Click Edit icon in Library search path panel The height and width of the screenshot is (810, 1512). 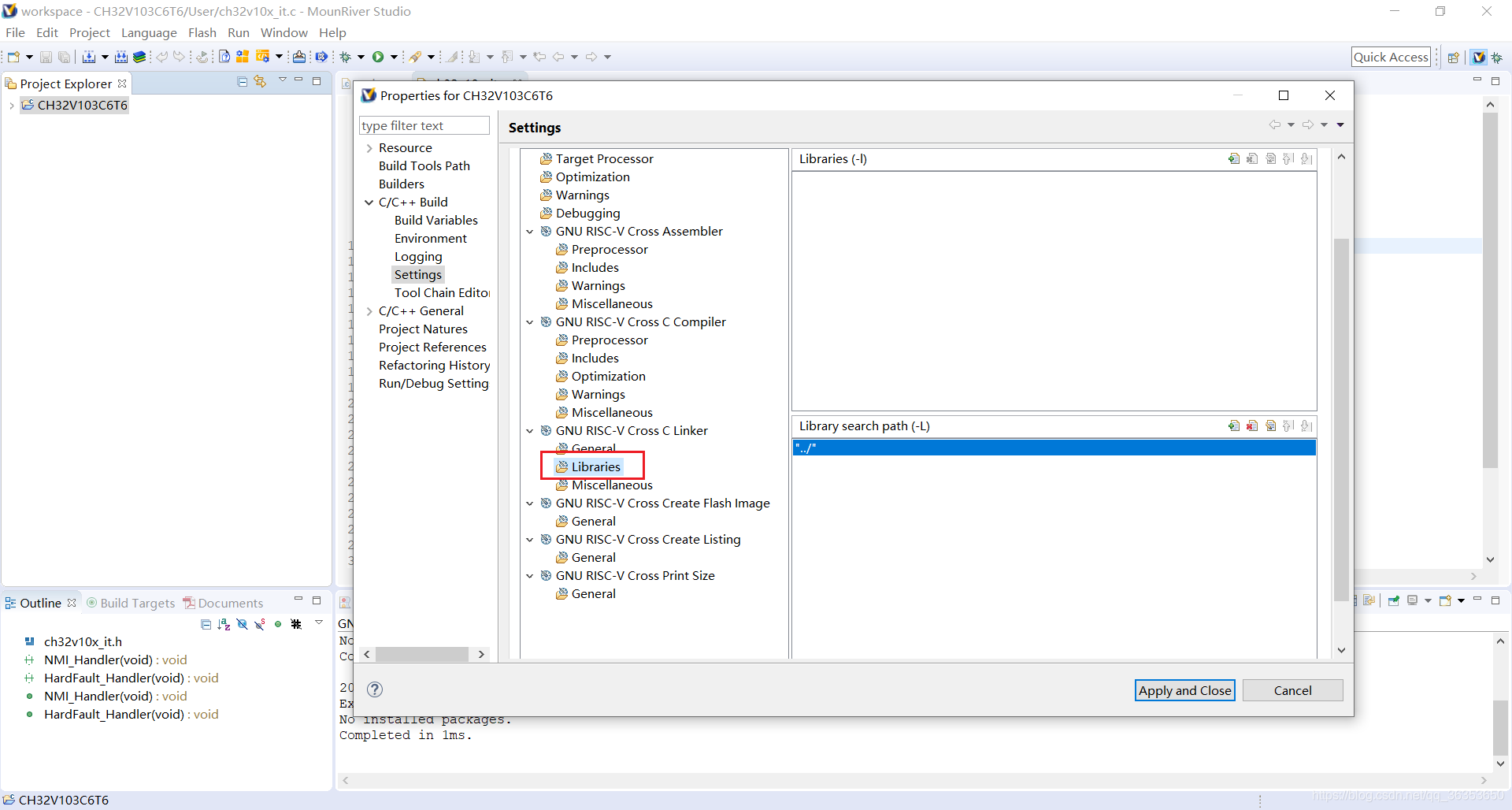coord(1270,425)
